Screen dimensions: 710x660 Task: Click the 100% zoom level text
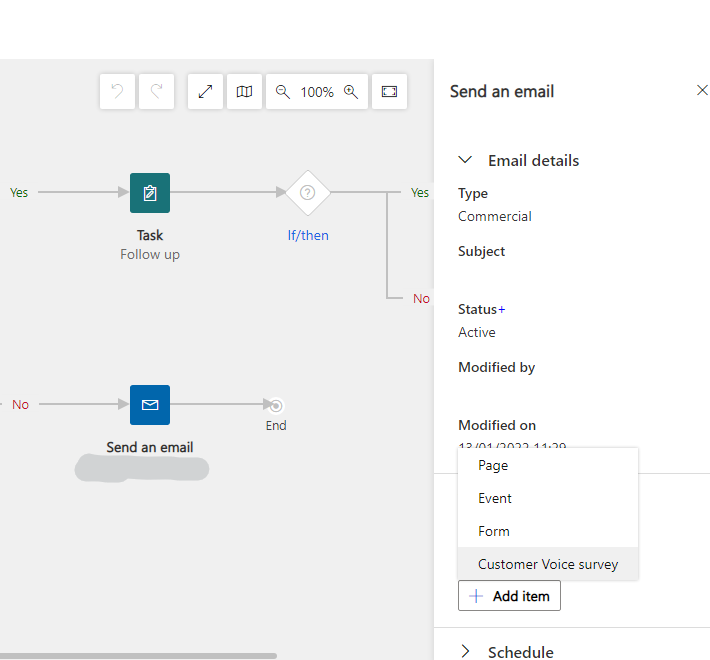click(317, 92)
